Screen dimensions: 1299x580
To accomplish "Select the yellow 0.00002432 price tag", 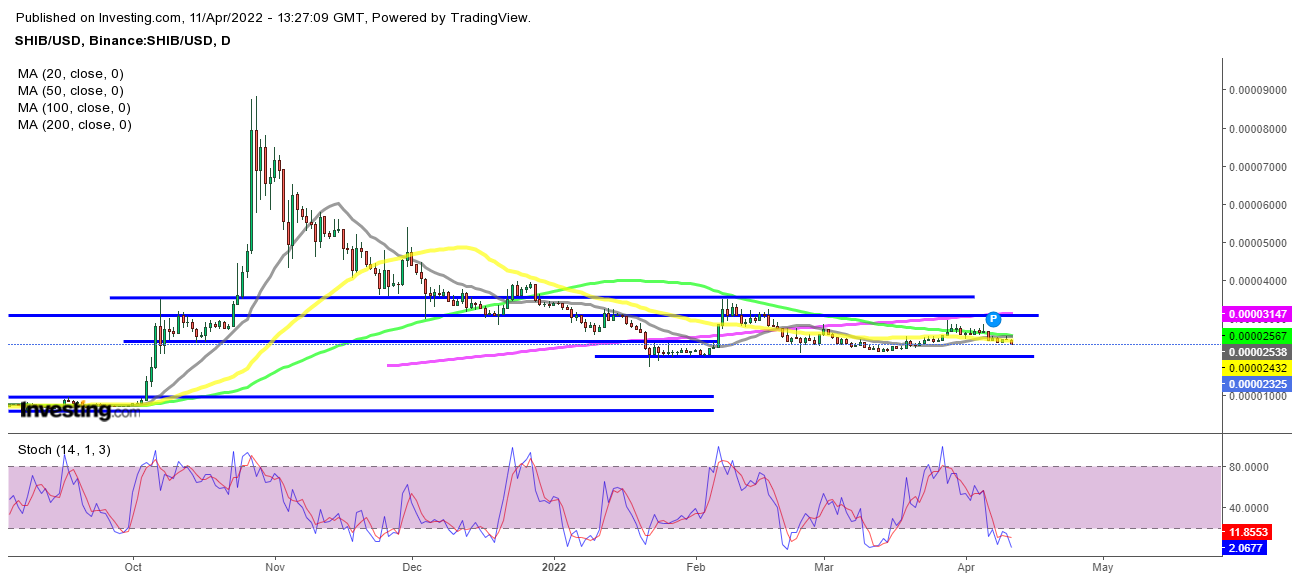I will coord(1258,368).
